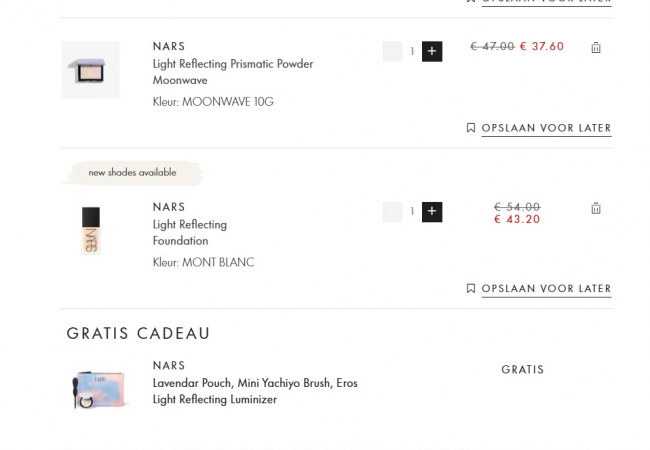This screenshot has height=450, width=650.
Task: Decrease quantity of Moonwave Prismatic Powder
Action: (x=392, y=51)
